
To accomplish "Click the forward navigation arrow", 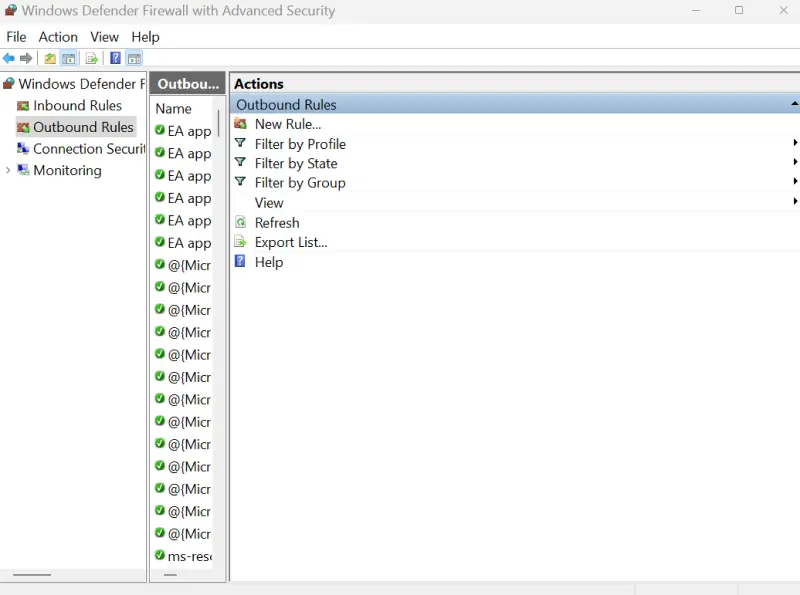I will pyautogui.click(x=26, y=58).
